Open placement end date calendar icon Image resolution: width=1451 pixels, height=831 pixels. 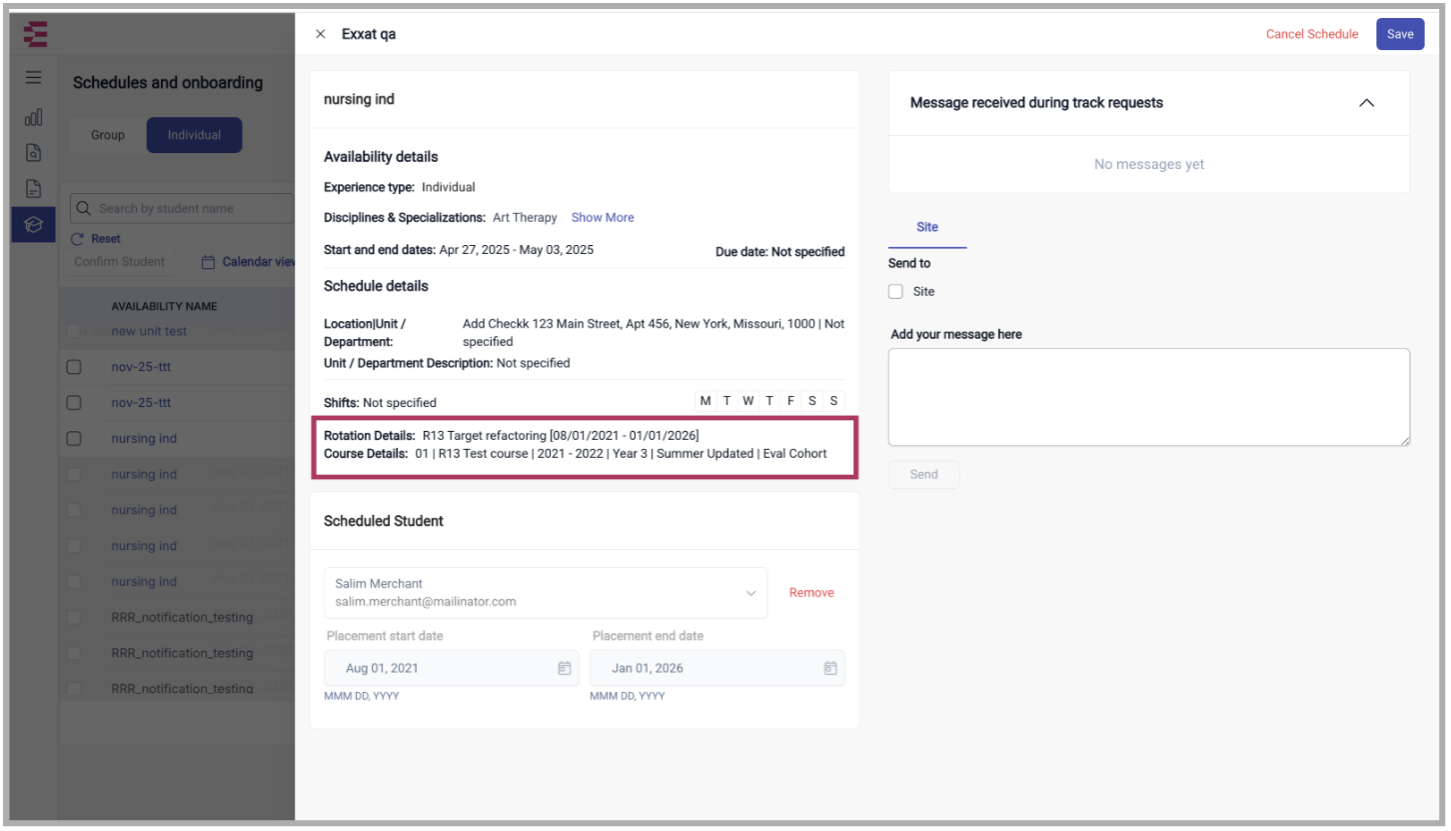pyautogui.click(x=830, y=668)
